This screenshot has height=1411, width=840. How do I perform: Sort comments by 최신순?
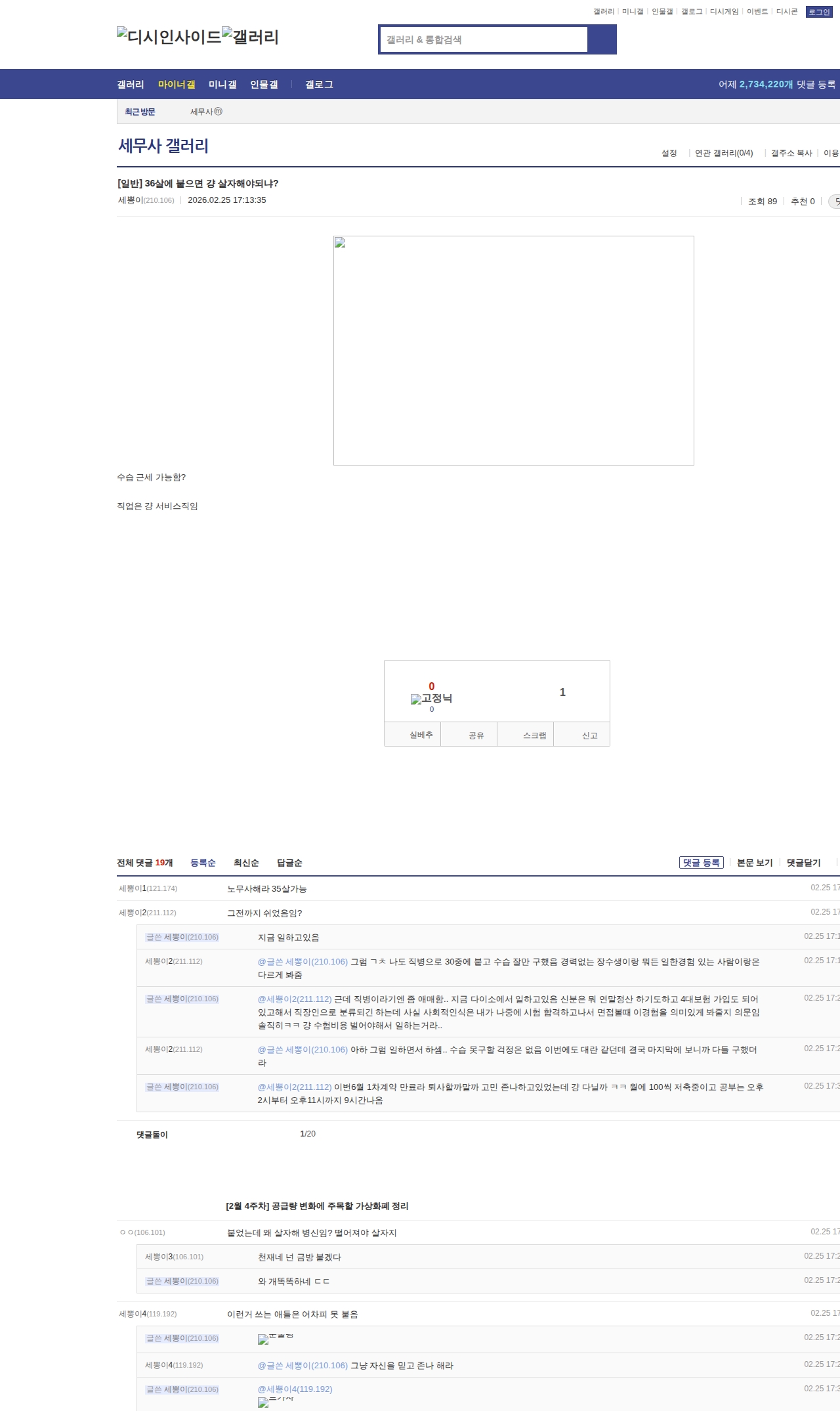click(x=246, y=863)
